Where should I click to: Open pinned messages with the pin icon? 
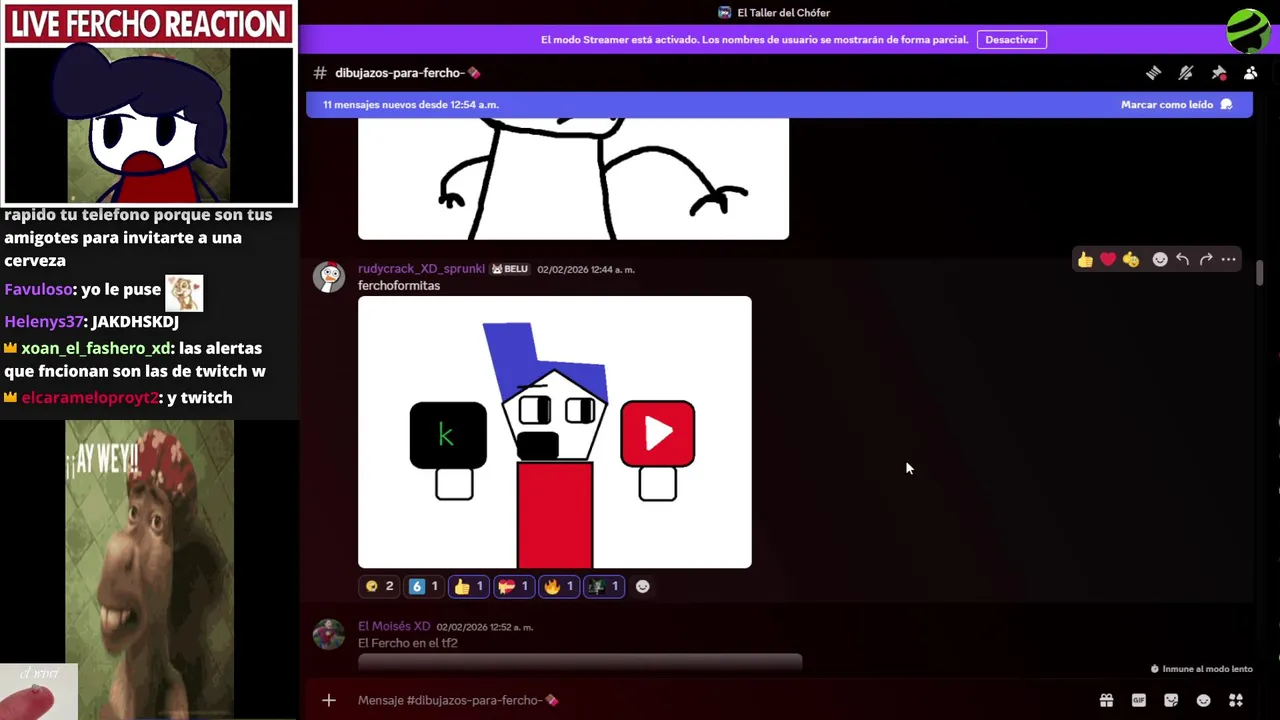(x=1219, y=73)
